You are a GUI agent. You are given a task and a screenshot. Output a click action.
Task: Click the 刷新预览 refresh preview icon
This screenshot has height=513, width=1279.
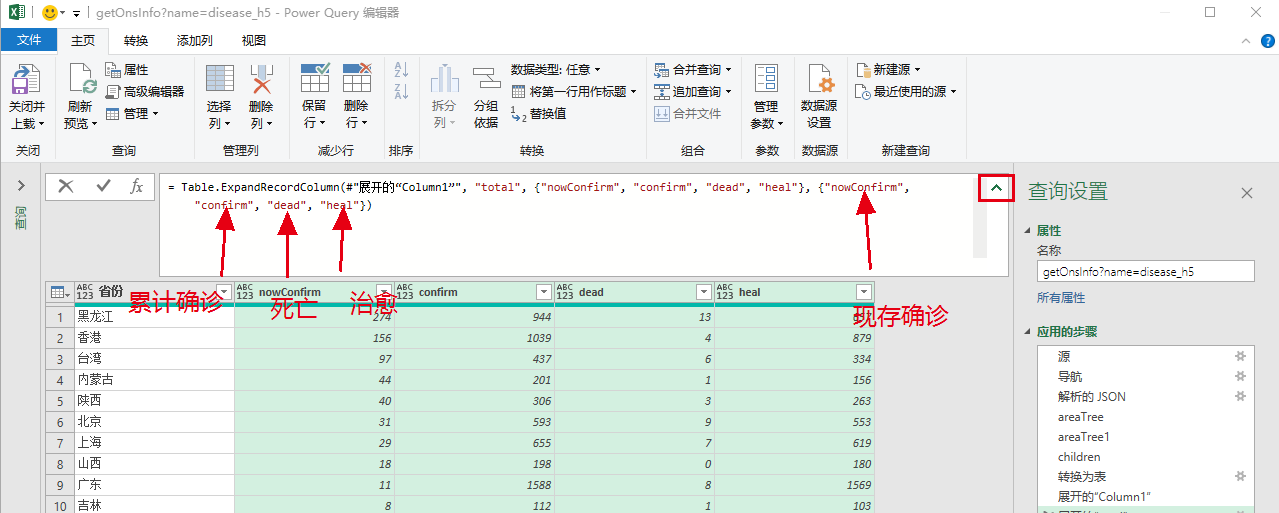click(80, 80)
